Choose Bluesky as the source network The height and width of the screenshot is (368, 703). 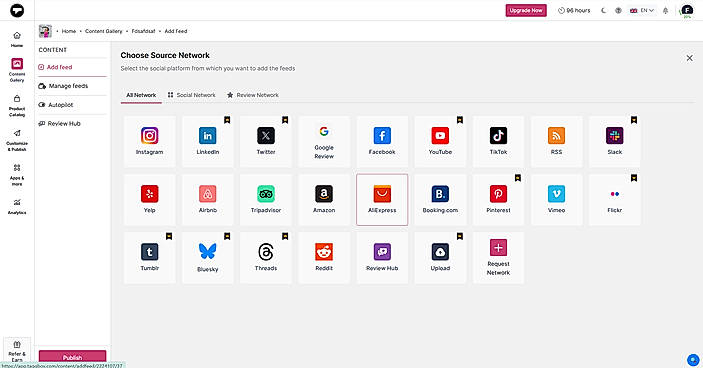208,258
